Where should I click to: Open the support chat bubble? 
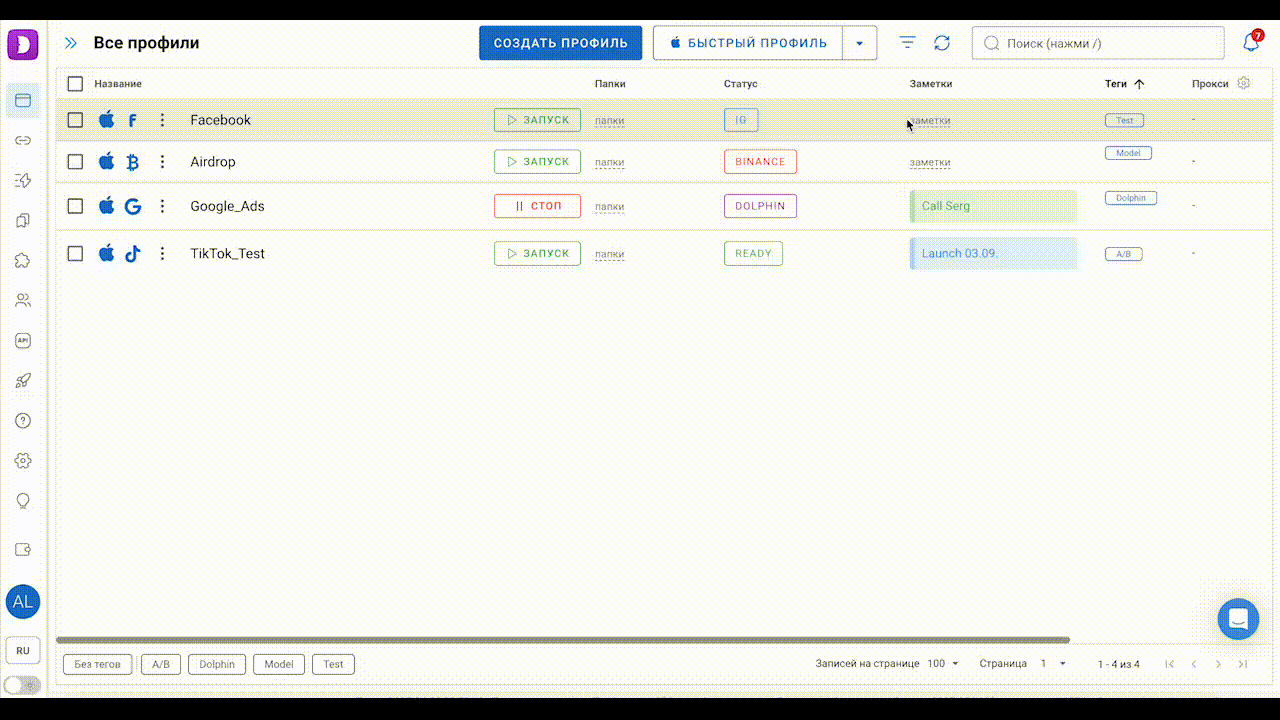[1238, 619]
